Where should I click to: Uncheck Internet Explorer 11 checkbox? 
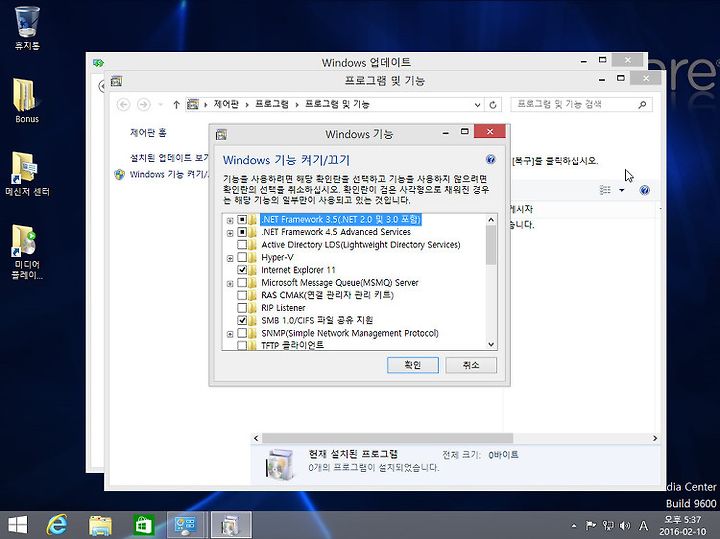coord(242,270)
